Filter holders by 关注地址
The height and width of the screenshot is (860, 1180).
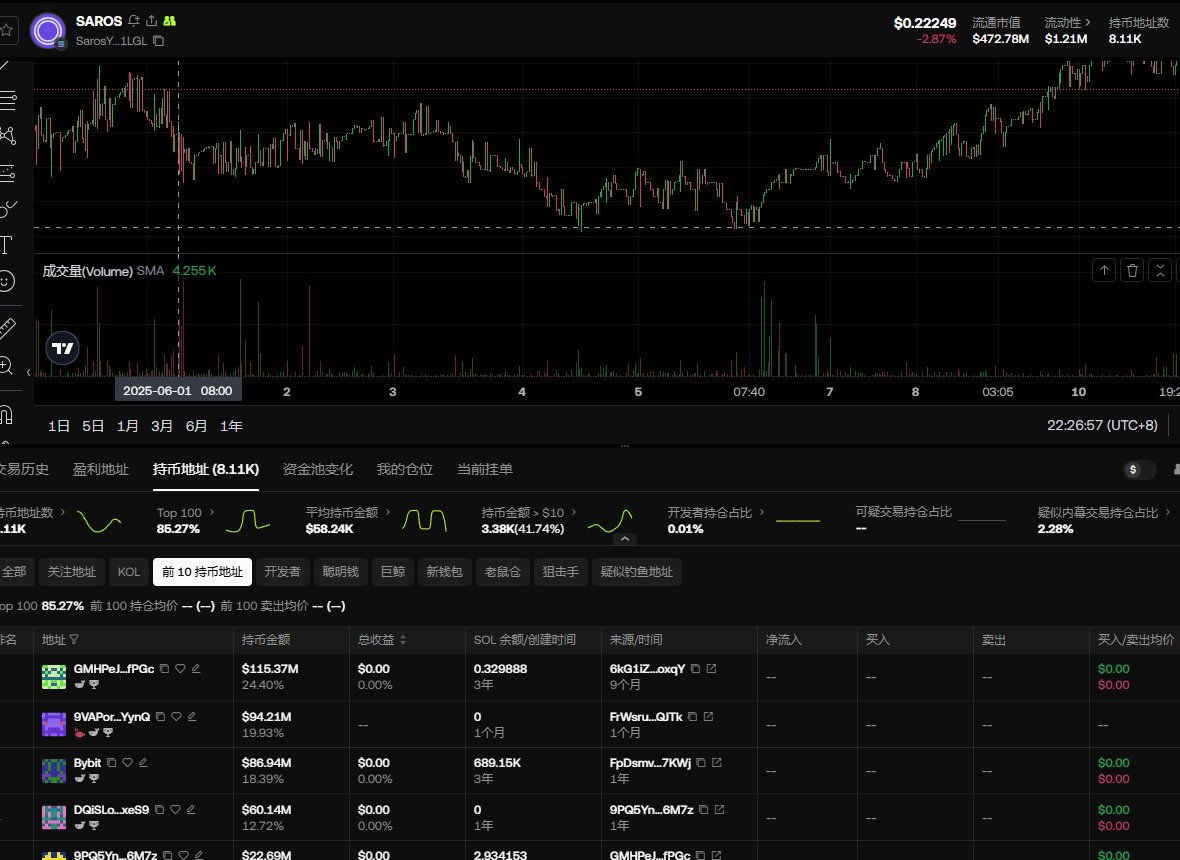[71, 572]
